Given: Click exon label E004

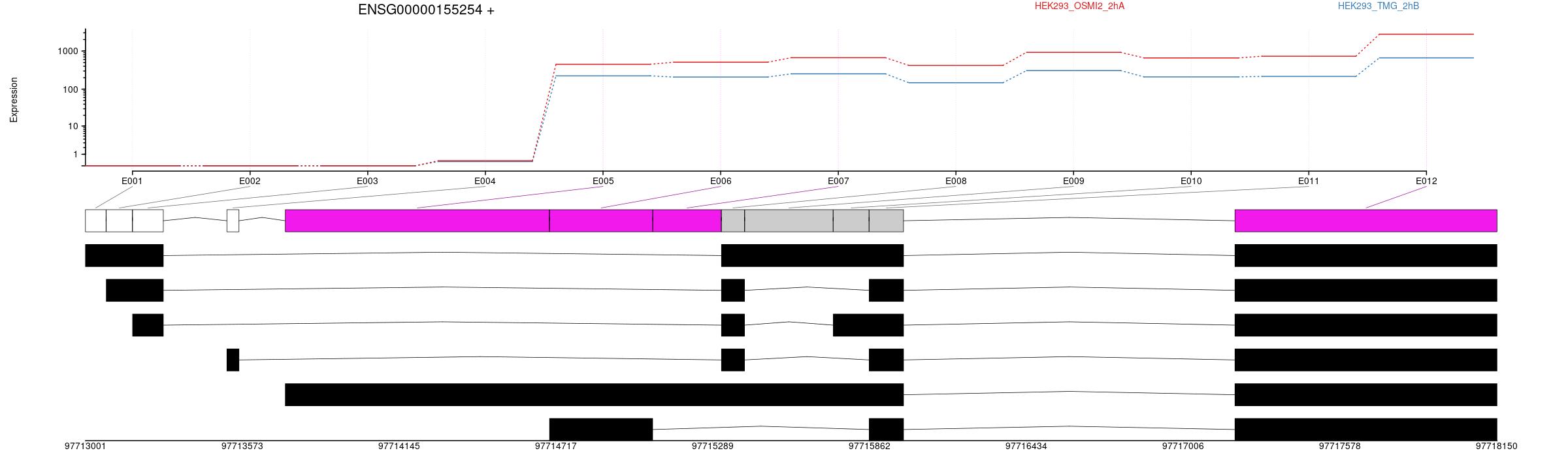Looking at the screenshot, I should 485,181.
